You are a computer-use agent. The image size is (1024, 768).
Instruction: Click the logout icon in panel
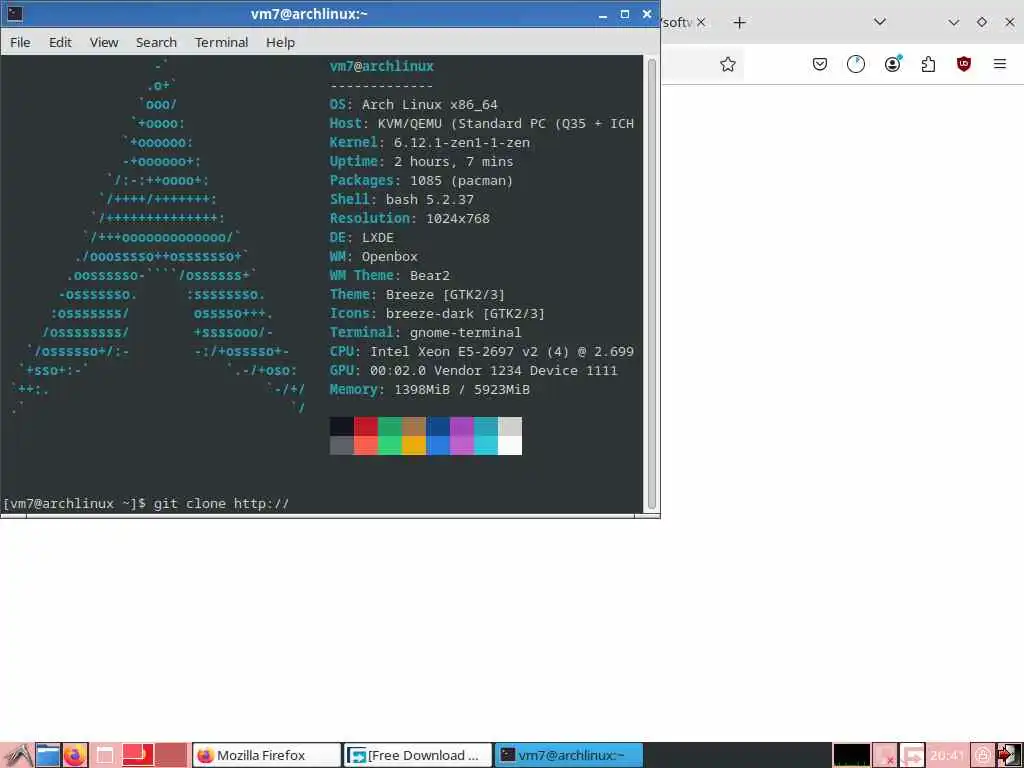[1009, 755]
